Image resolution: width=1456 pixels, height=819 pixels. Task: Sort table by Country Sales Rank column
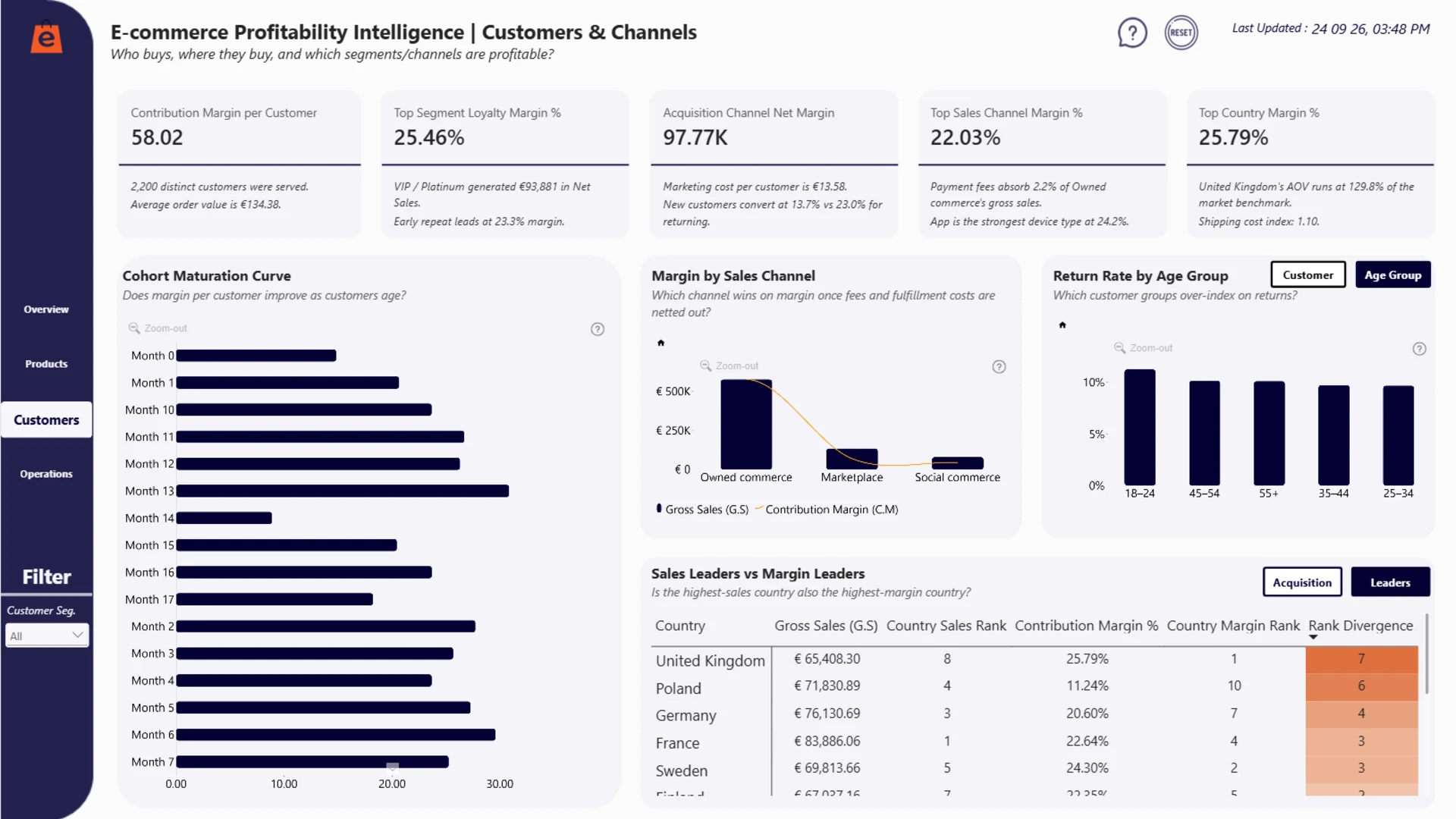point(946,626)
